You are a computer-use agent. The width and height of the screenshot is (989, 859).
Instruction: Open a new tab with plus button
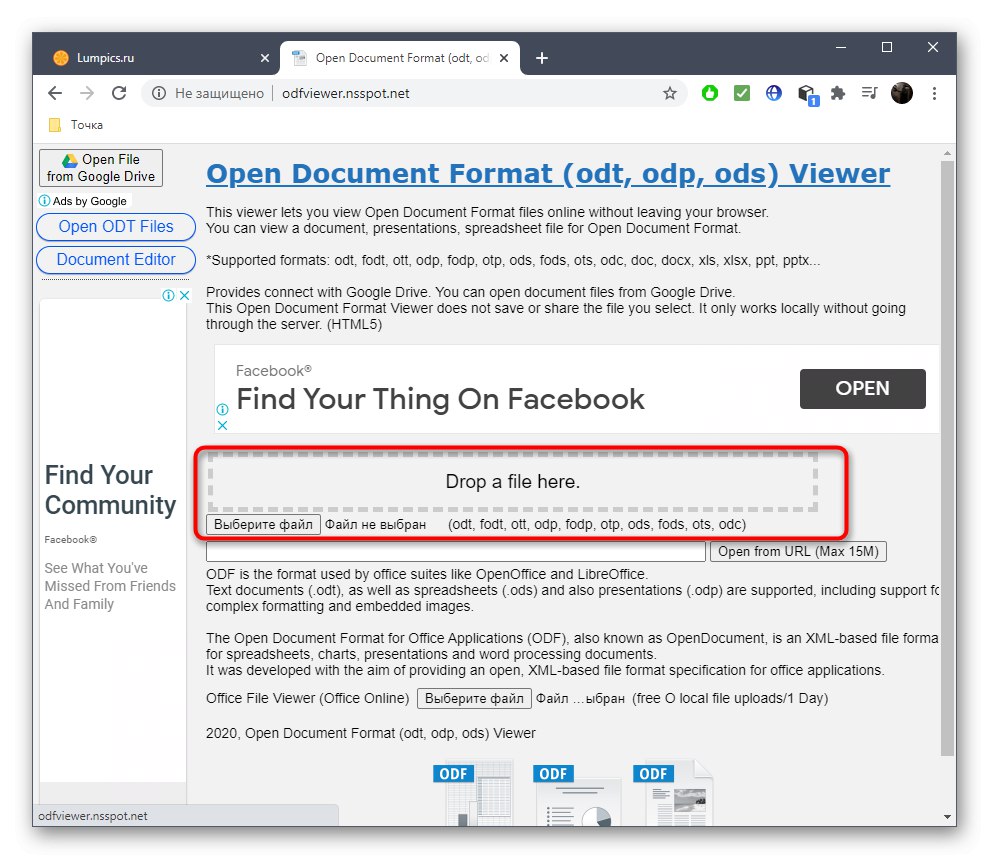point(542,58)
